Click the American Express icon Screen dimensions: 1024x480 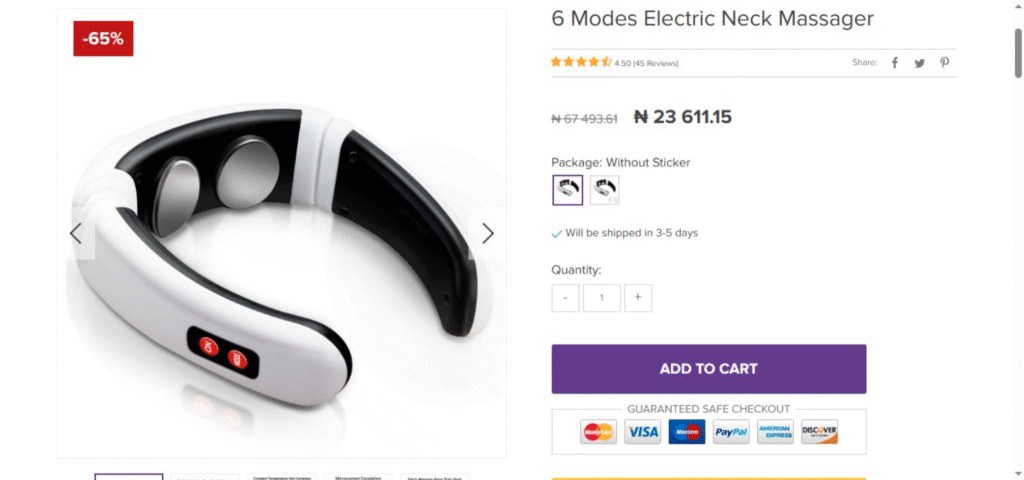[x=775, y=432]
